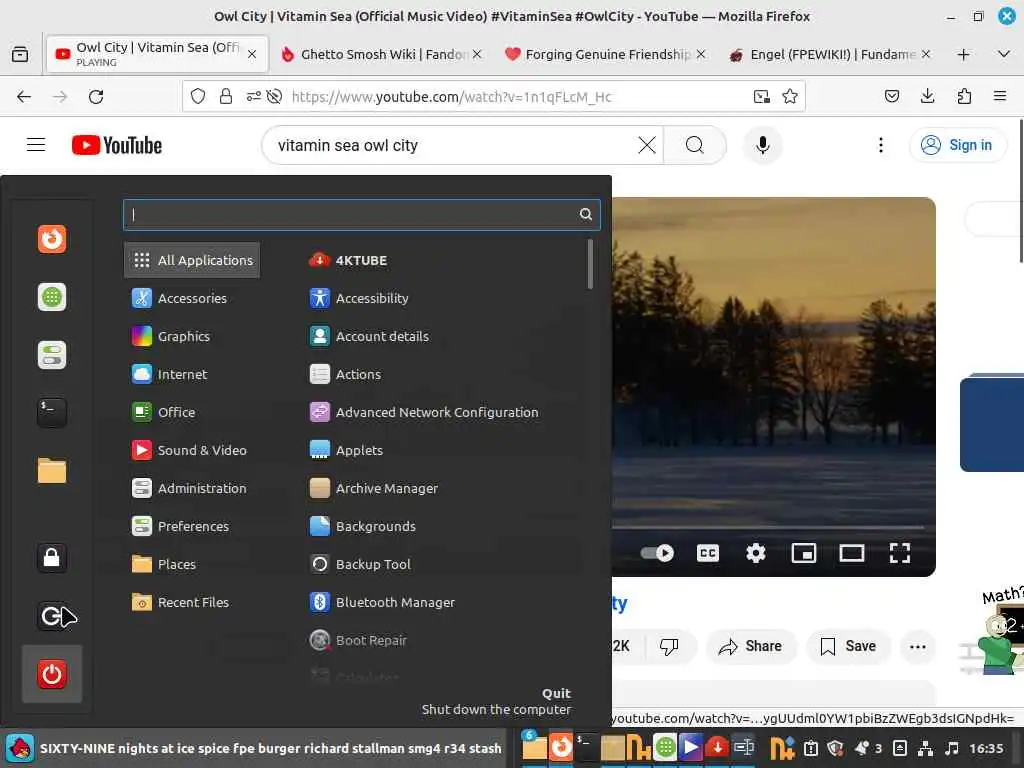Focus the application menu search field

click(x=361, y=214)
